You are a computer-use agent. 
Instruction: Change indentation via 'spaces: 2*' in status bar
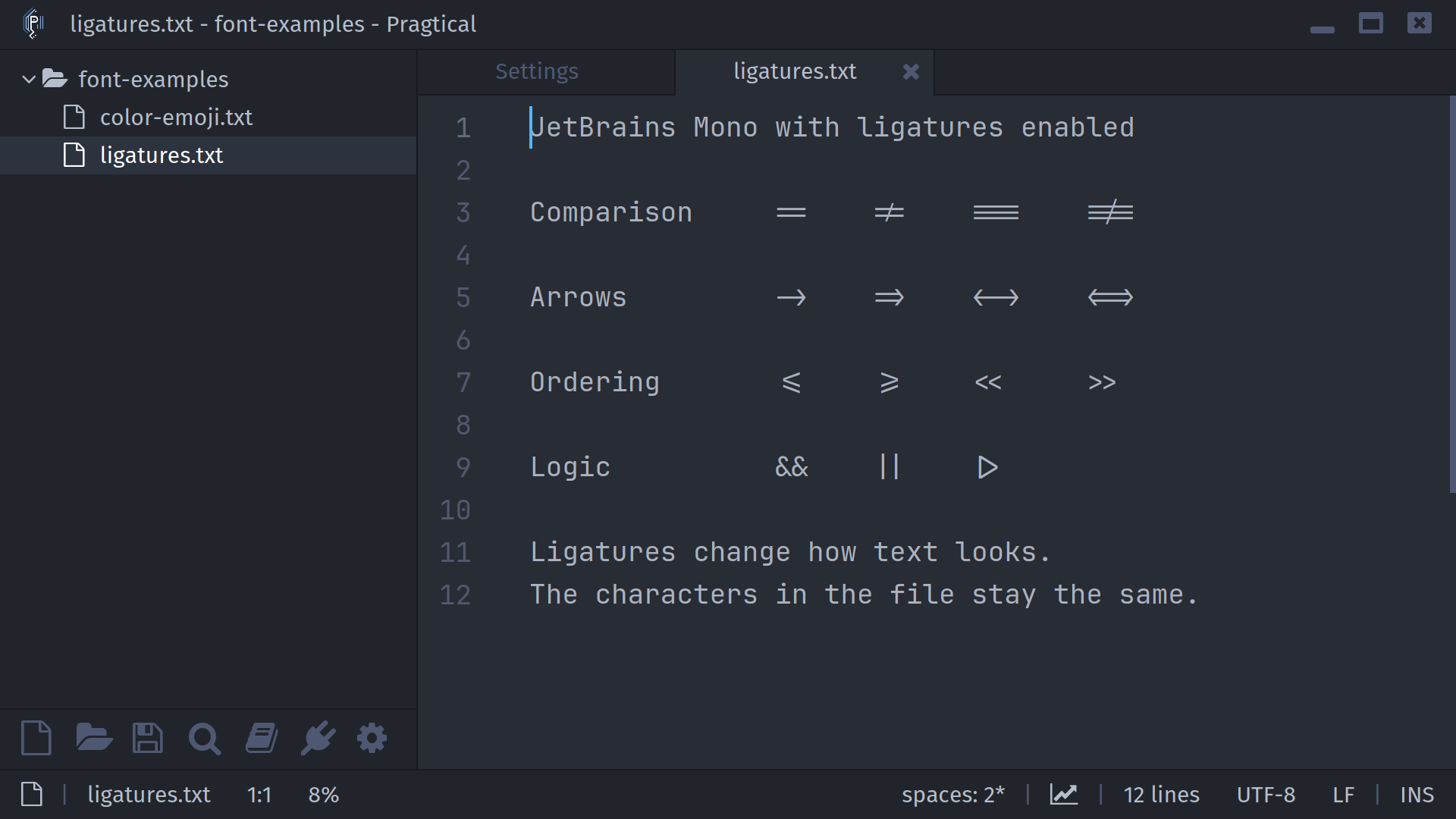[x=953, y=795]
